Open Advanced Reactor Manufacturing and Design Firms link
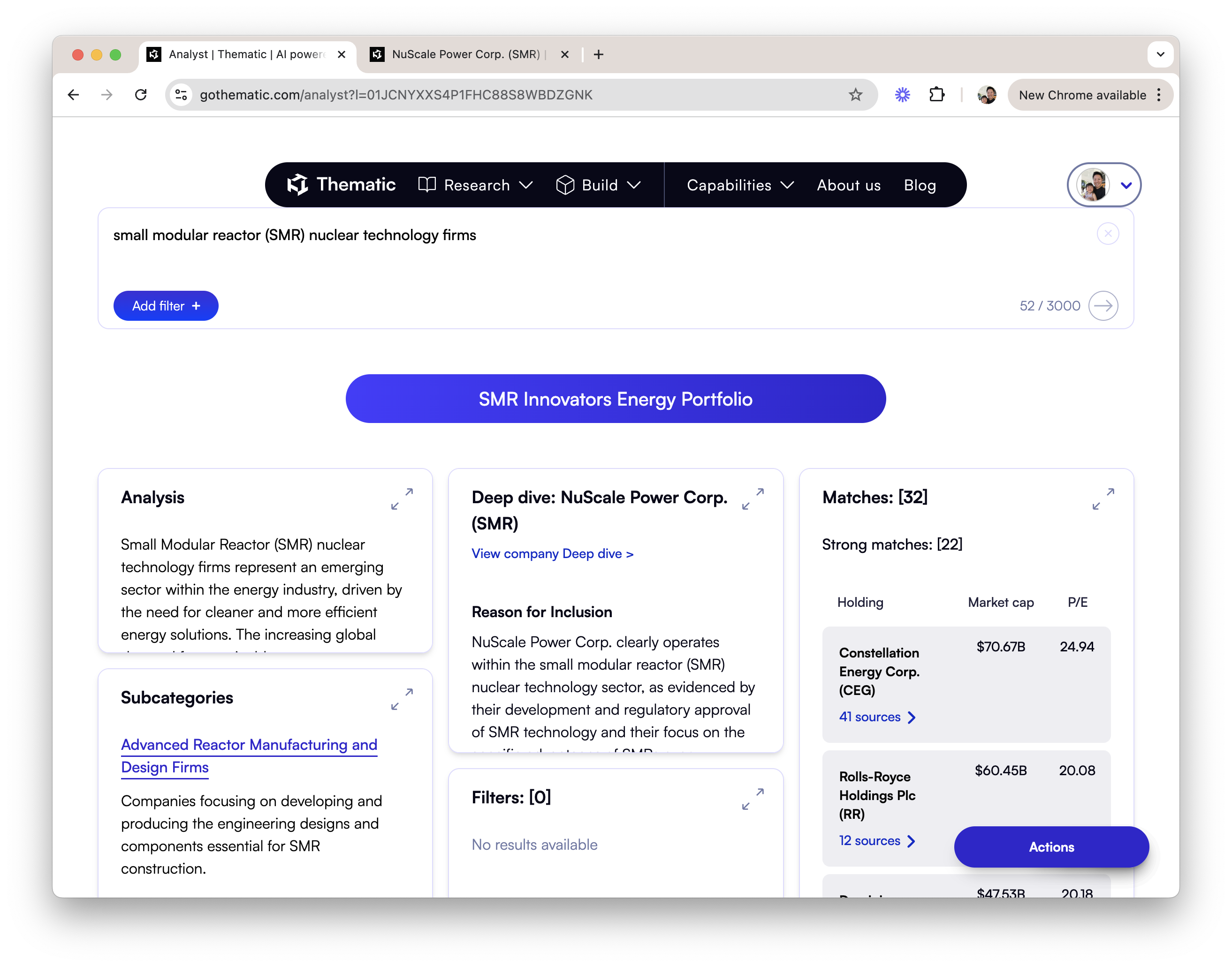The height and width of the screenshot is (967, 1232). click(249, 756)
